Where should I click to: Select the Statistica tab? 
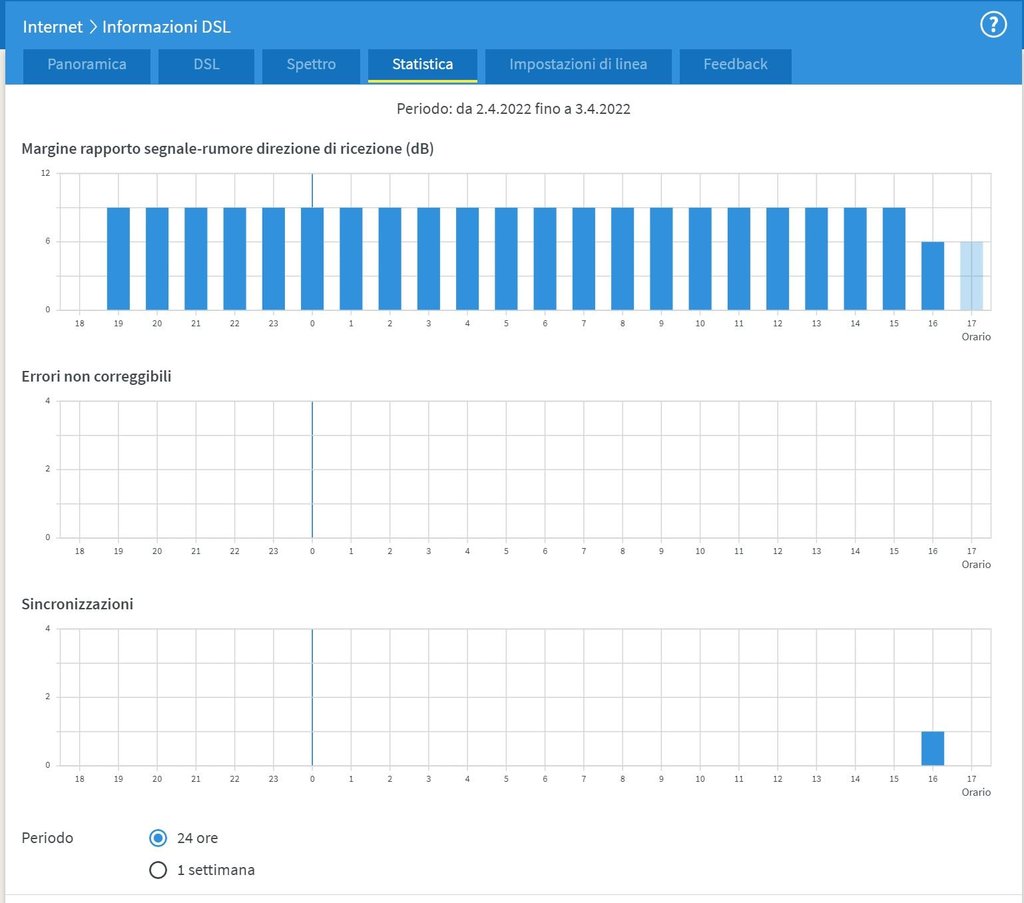[422, 65]
